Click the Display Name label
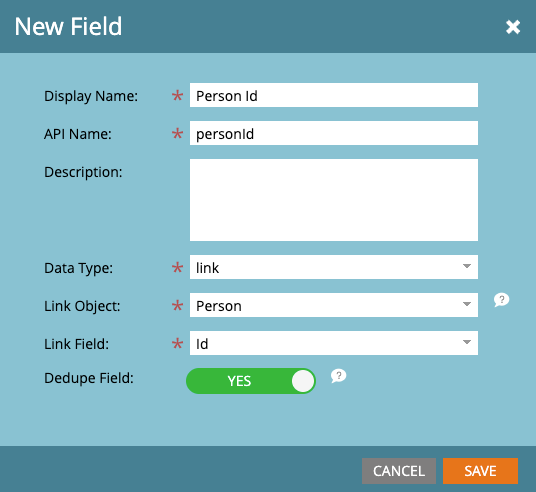Screen dimensions: 536x492 [91, 96]
